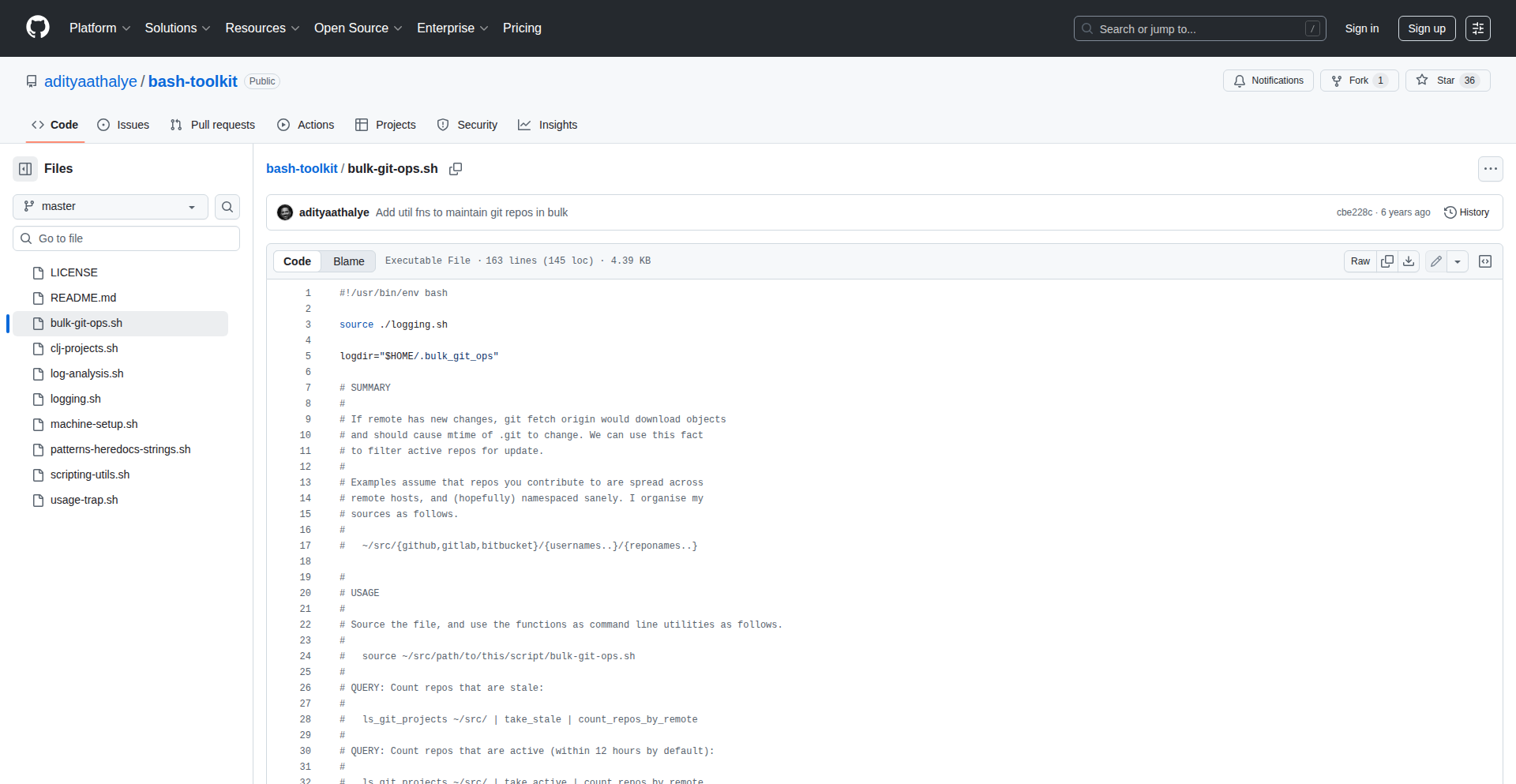This screenshot has height=784, width=1516.
Task: Collapse the Files side panel
Action: tap(25, 169)
